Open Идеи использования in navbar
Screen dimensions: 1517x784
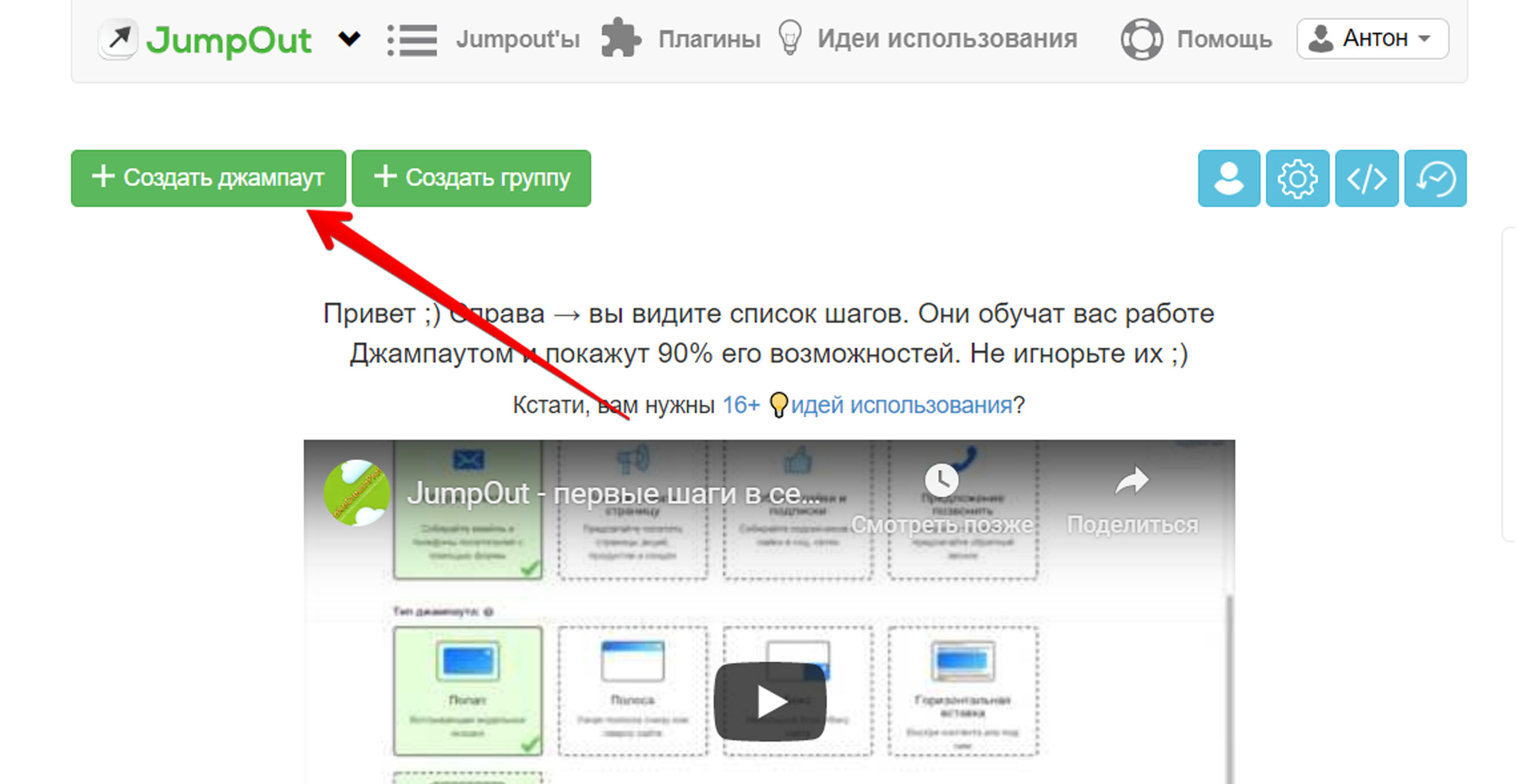coord(947,39)
